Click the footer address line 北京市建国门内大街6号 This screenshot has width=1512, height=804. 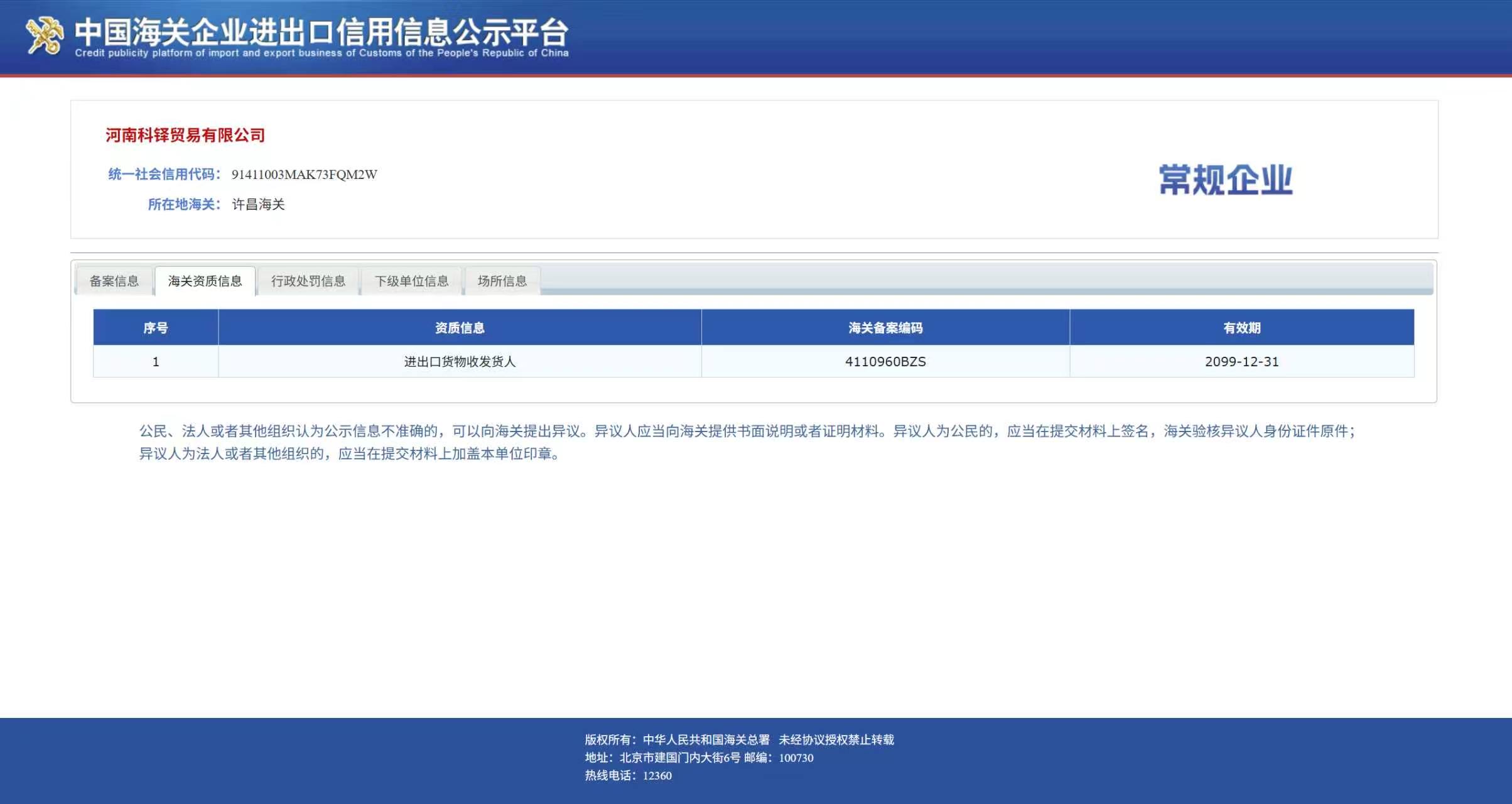click(x=699, y=758)
